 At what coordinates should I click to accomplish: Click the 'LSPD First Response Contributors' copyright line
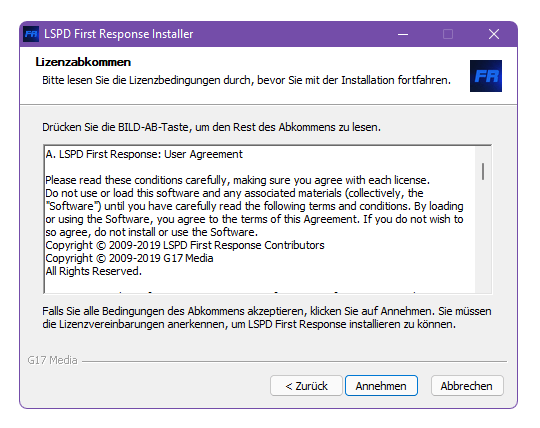click(185, 245)
